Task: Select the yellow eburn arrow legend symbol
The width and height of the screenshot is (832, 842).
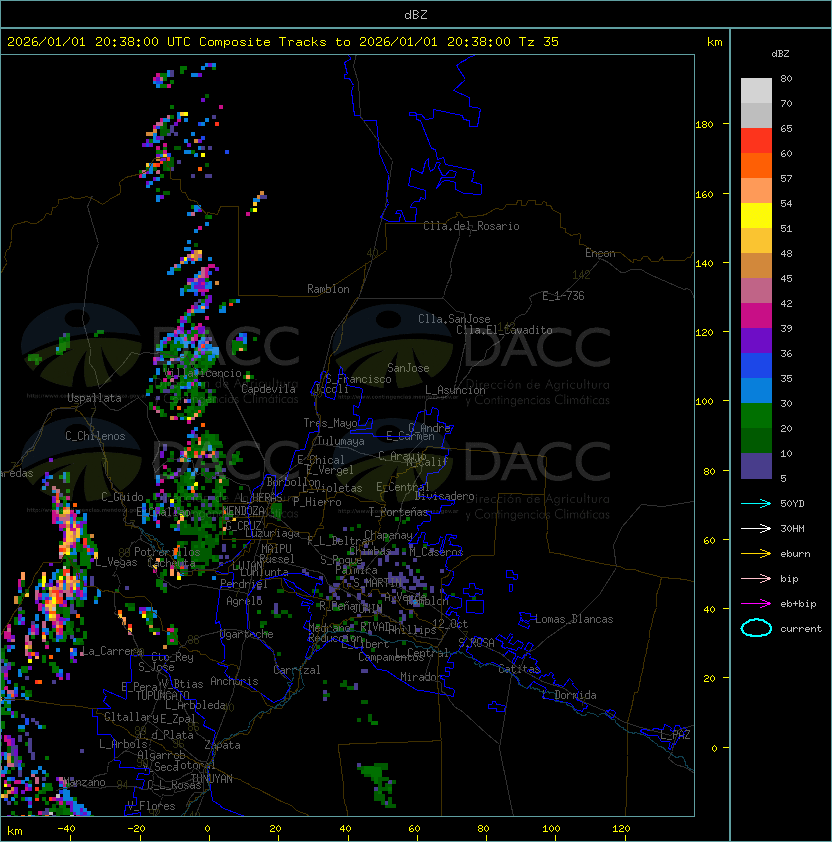Action: point(756,554)
